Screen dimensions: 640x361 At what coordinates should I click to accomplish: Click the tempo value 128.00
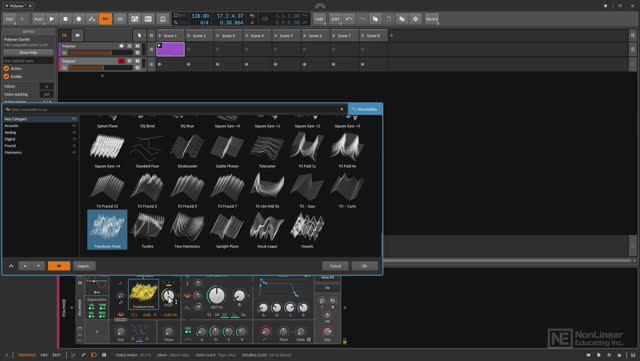click(x=200, y=16)
